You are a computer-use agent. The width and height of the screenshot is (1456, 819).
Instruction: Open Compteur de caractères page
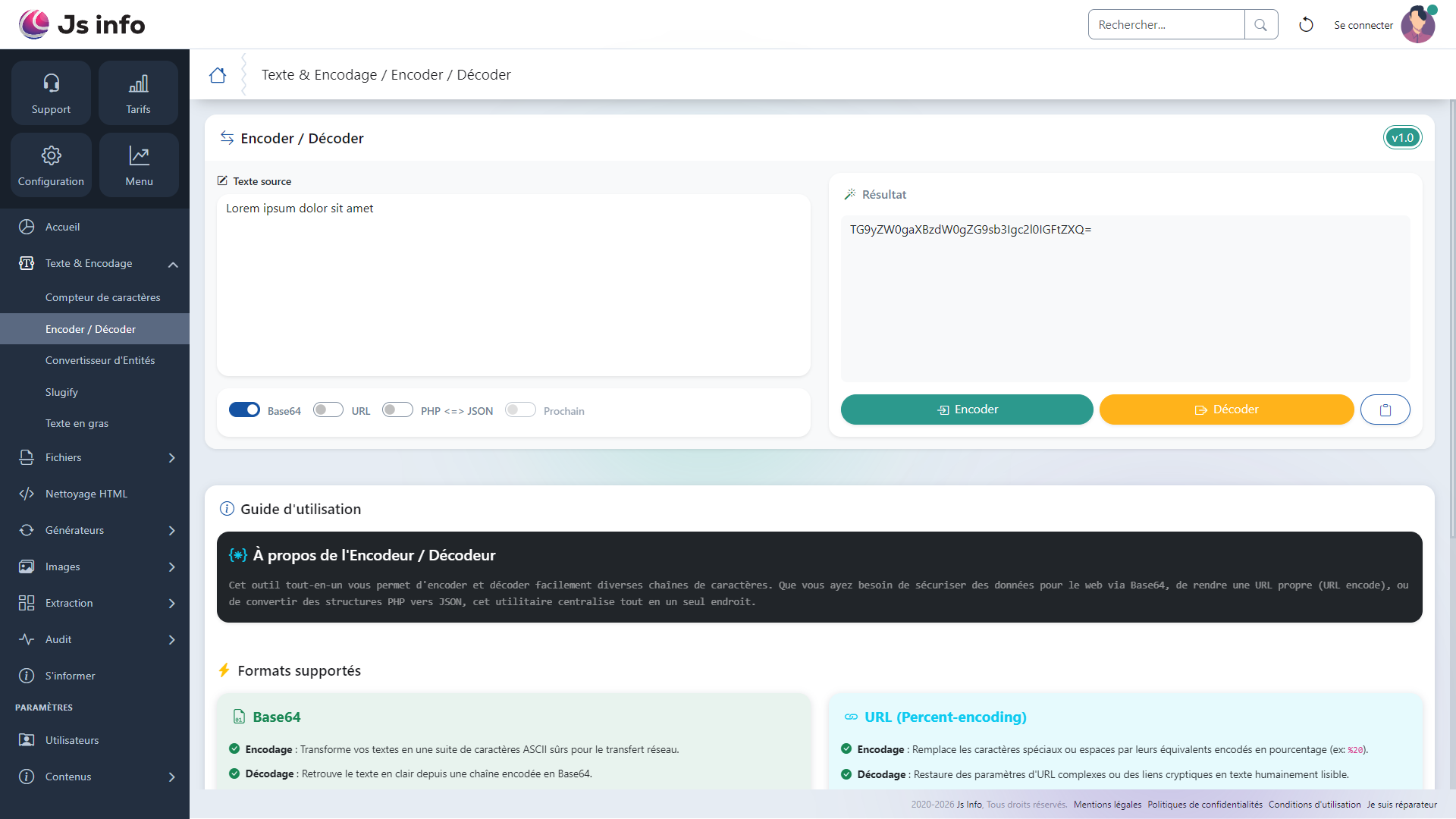[x=95, y=297]
